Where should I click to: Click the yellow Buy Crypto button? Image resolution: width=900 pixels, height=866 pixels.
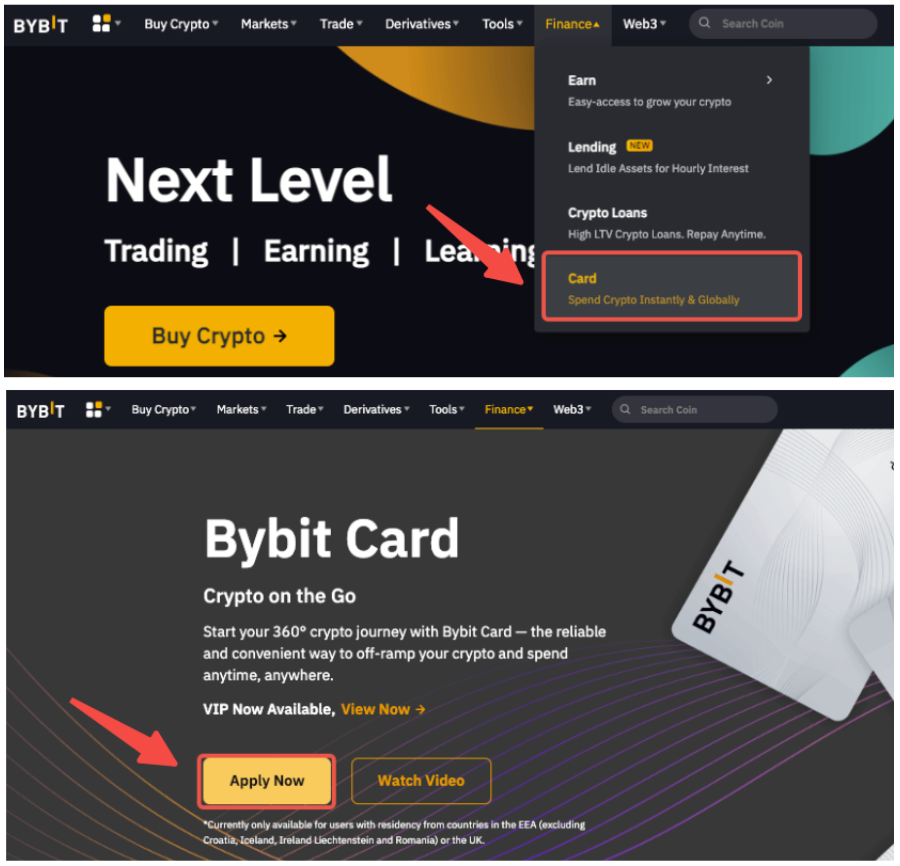point(219,336)
